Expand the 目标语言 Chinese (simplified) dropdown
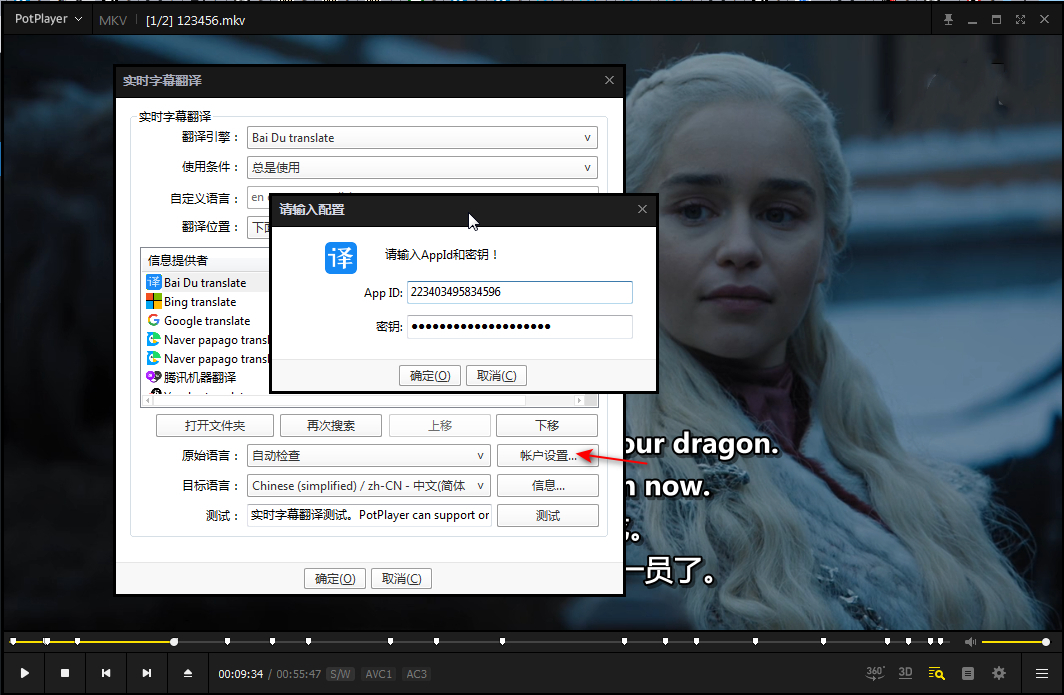 point(369,486)
